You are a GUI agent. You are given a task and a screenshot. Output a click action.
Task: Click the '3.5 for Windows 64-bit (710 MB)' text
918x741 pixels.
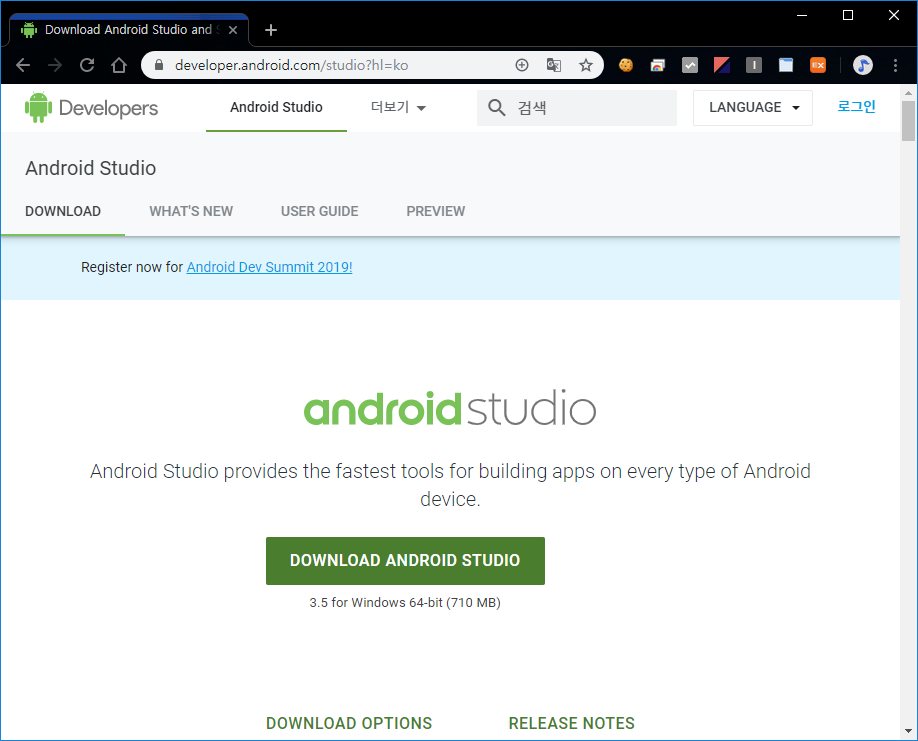[x=405, y=602]
